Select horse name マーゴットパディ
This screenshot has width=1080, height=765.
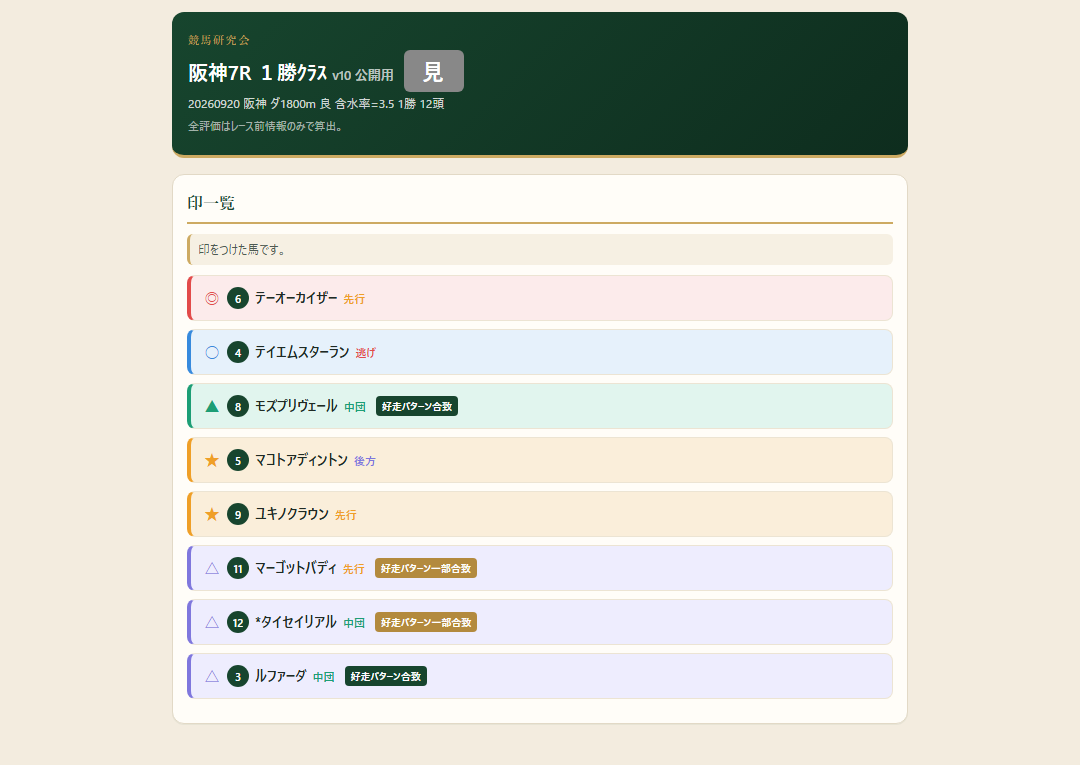[x=295, y=567]
